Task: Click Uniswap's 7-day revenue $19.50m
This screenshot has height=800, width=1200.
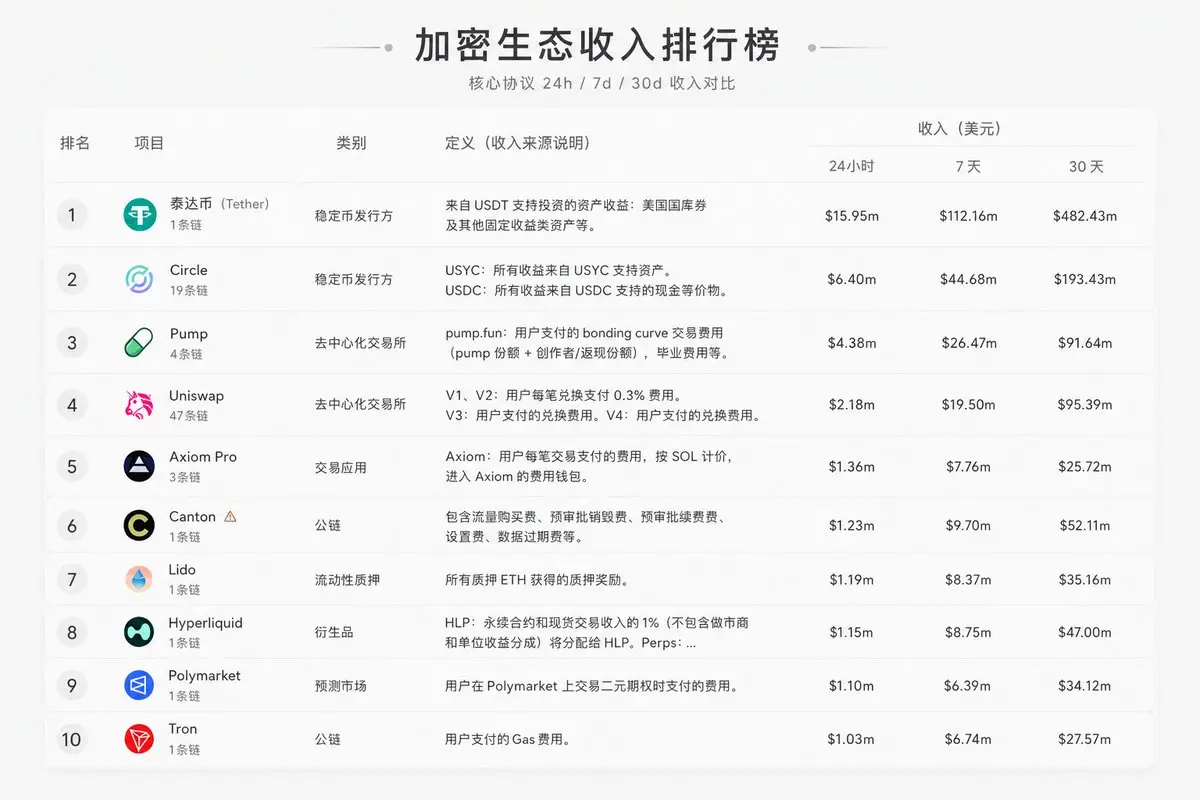Action: click(968, 404)
